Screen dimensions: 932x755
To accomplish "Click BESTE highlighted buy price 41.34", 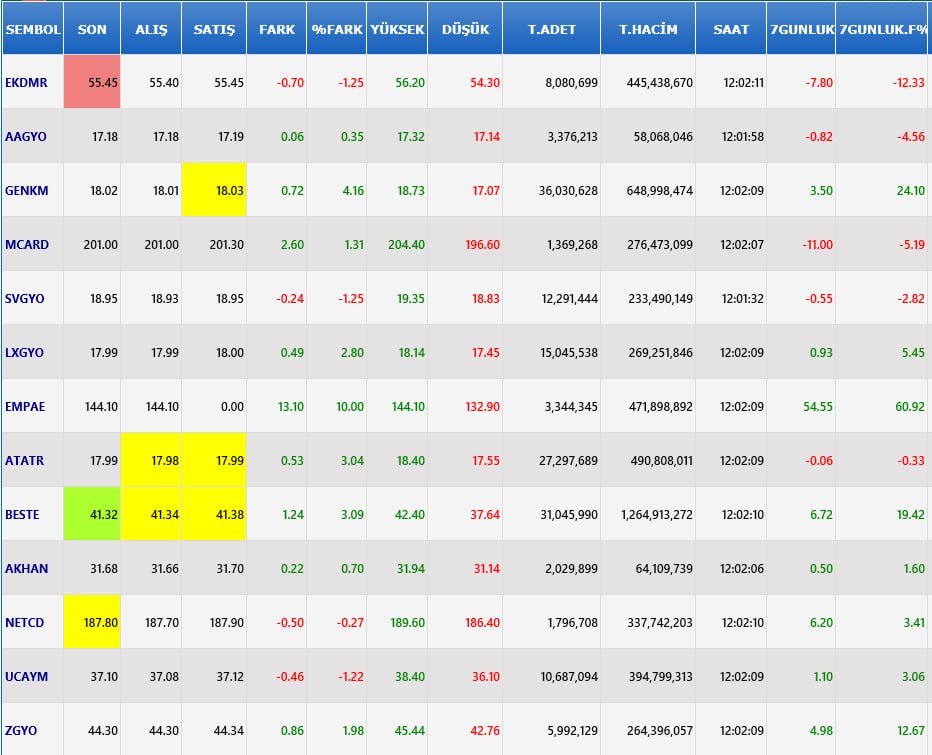I will pos(151,514).
